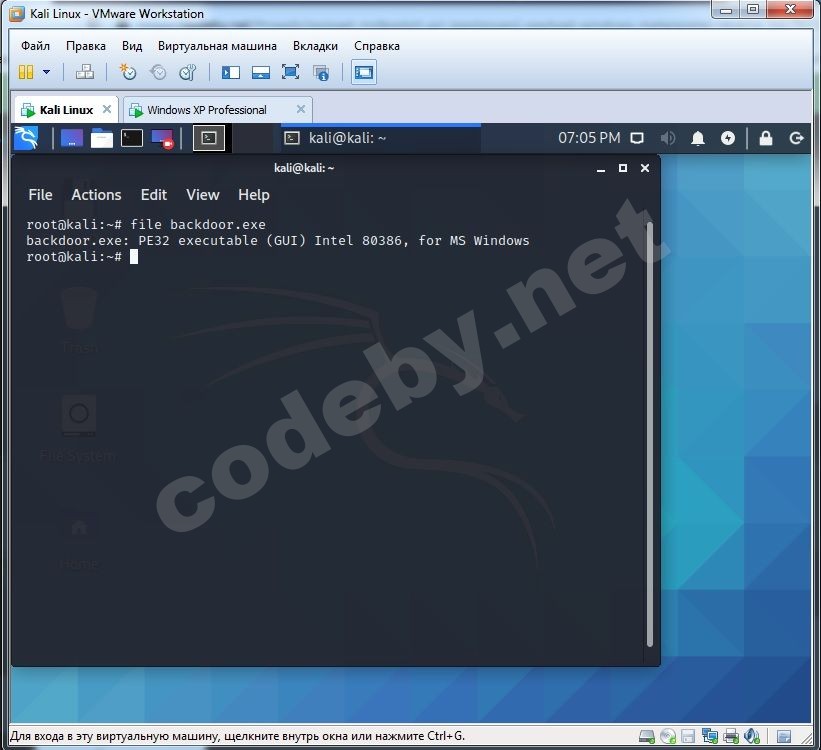Click the 'PE32 executable (GUI)' output text

[x=222, y=241]
